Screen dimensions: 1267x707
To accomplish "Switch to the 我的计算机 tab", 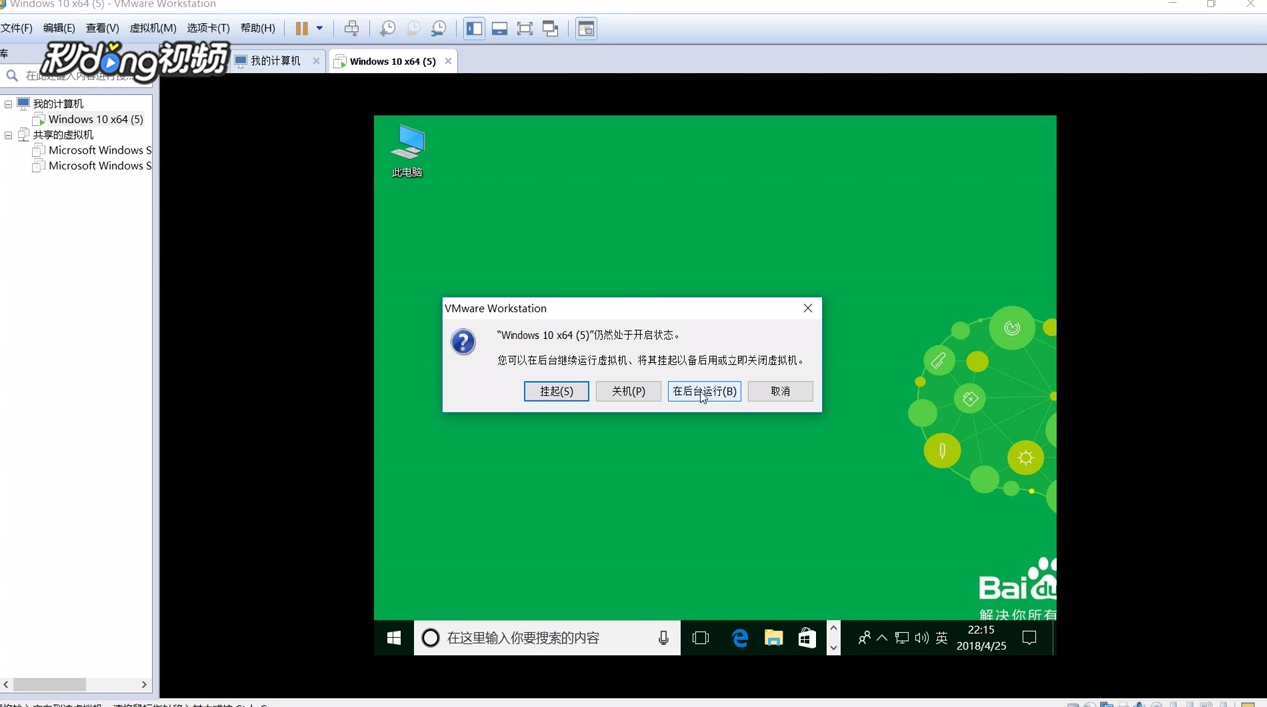I will 274,60.
